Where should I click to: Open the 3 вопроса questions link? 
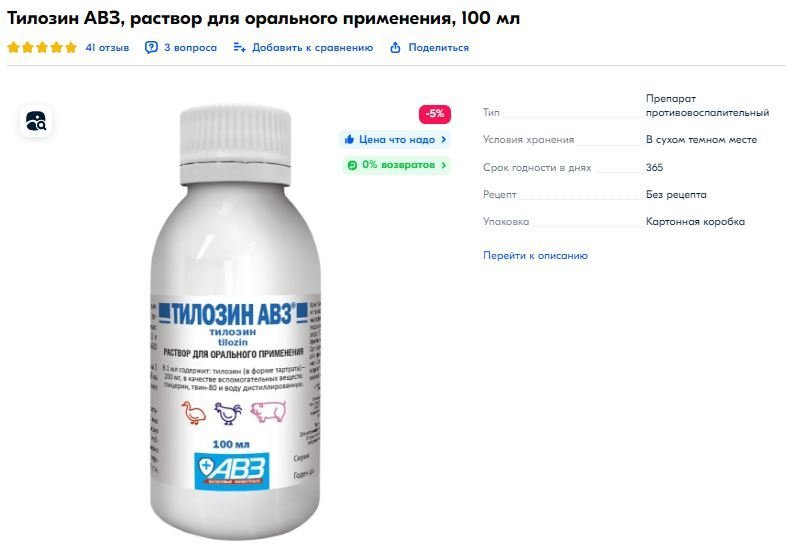click(x=190, y=48)
